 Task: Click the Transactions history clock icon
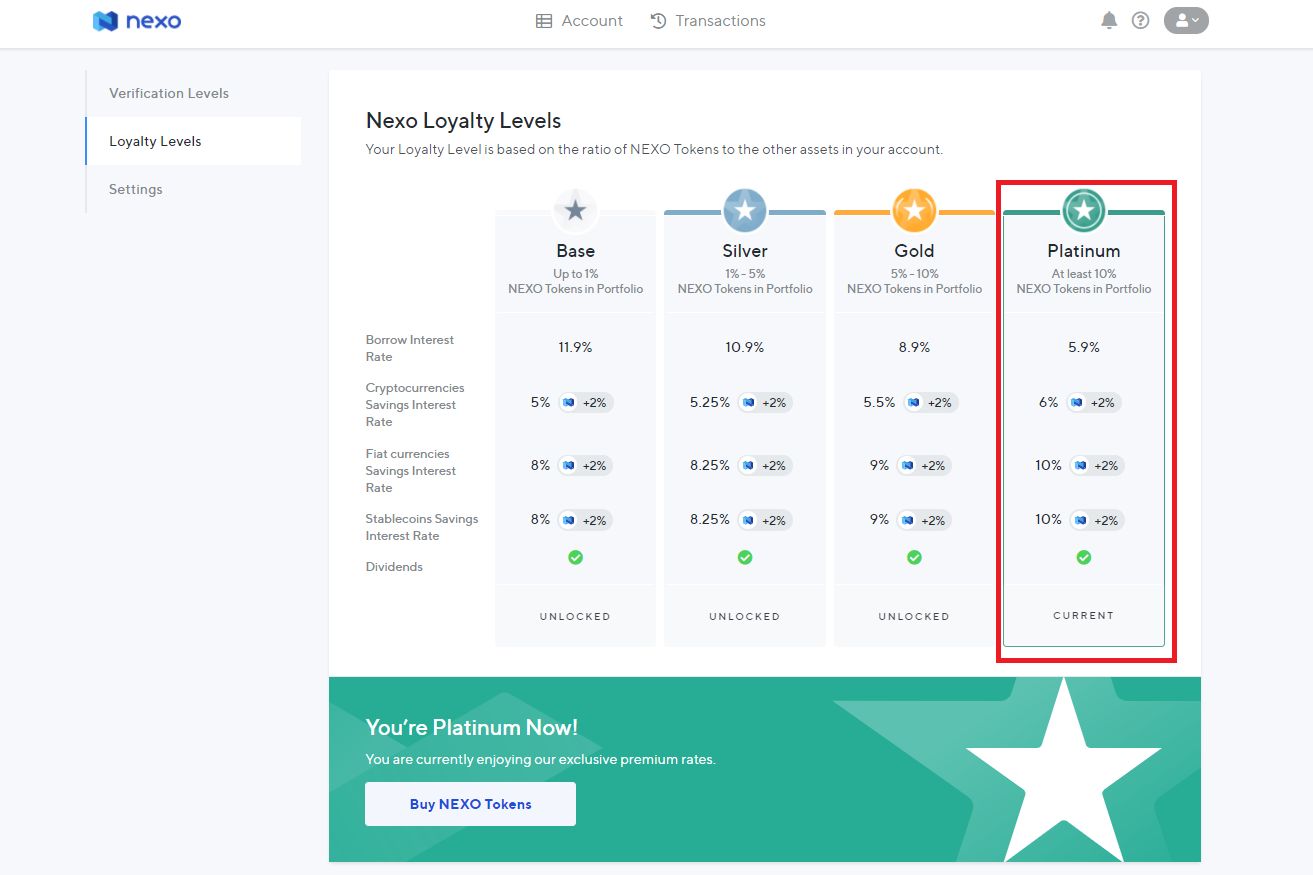coord(658,21)
